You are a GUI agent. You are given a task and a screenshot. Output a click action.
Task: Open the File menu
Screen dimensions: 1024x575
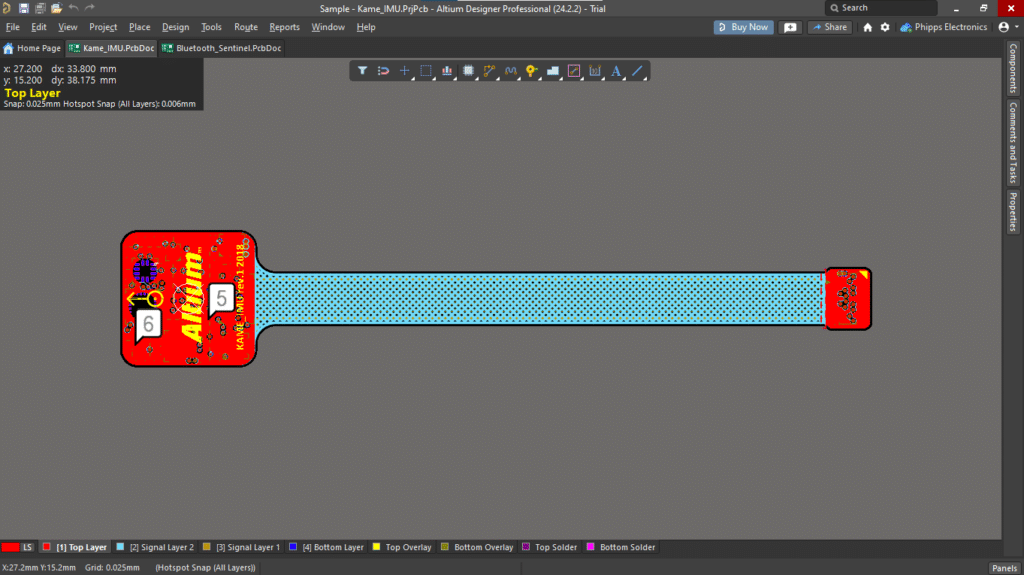(12, 27)
